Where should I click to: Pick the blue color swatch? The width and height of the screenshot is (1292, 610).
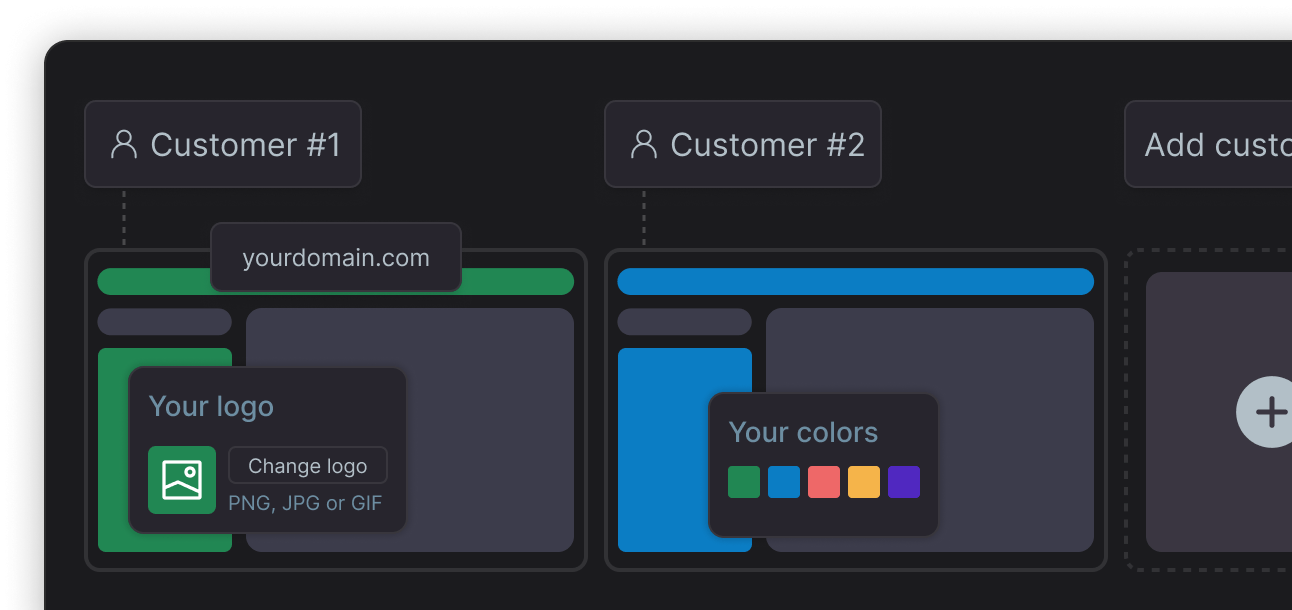(x=784, y=482)
